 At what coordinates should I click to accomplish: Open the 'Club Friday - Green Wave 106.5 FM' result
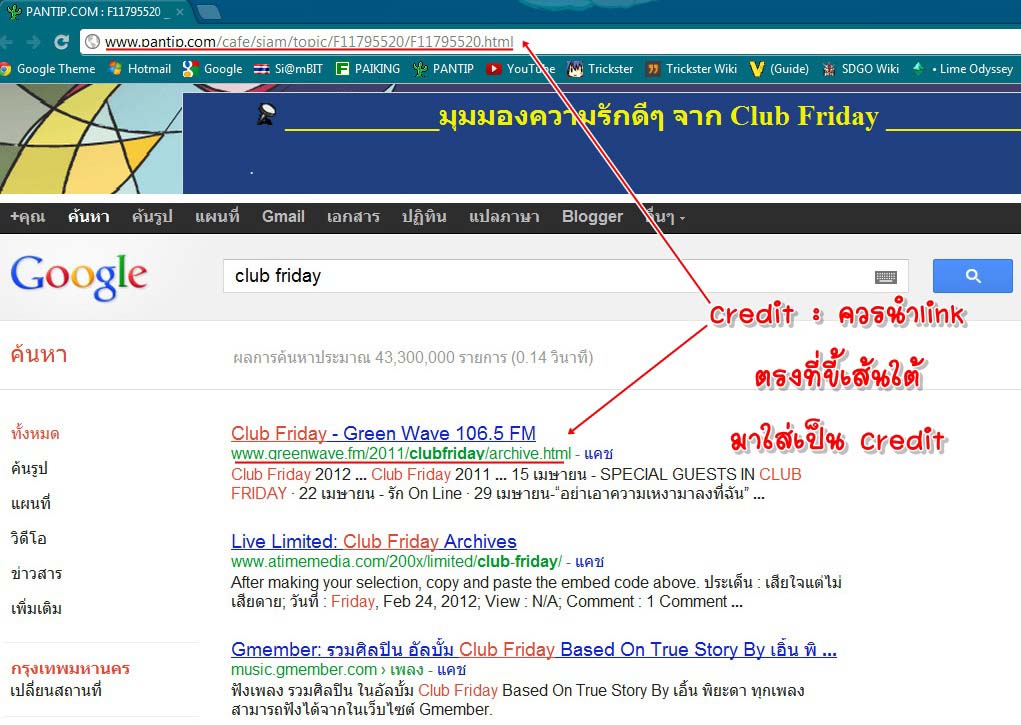pos(384,433)
